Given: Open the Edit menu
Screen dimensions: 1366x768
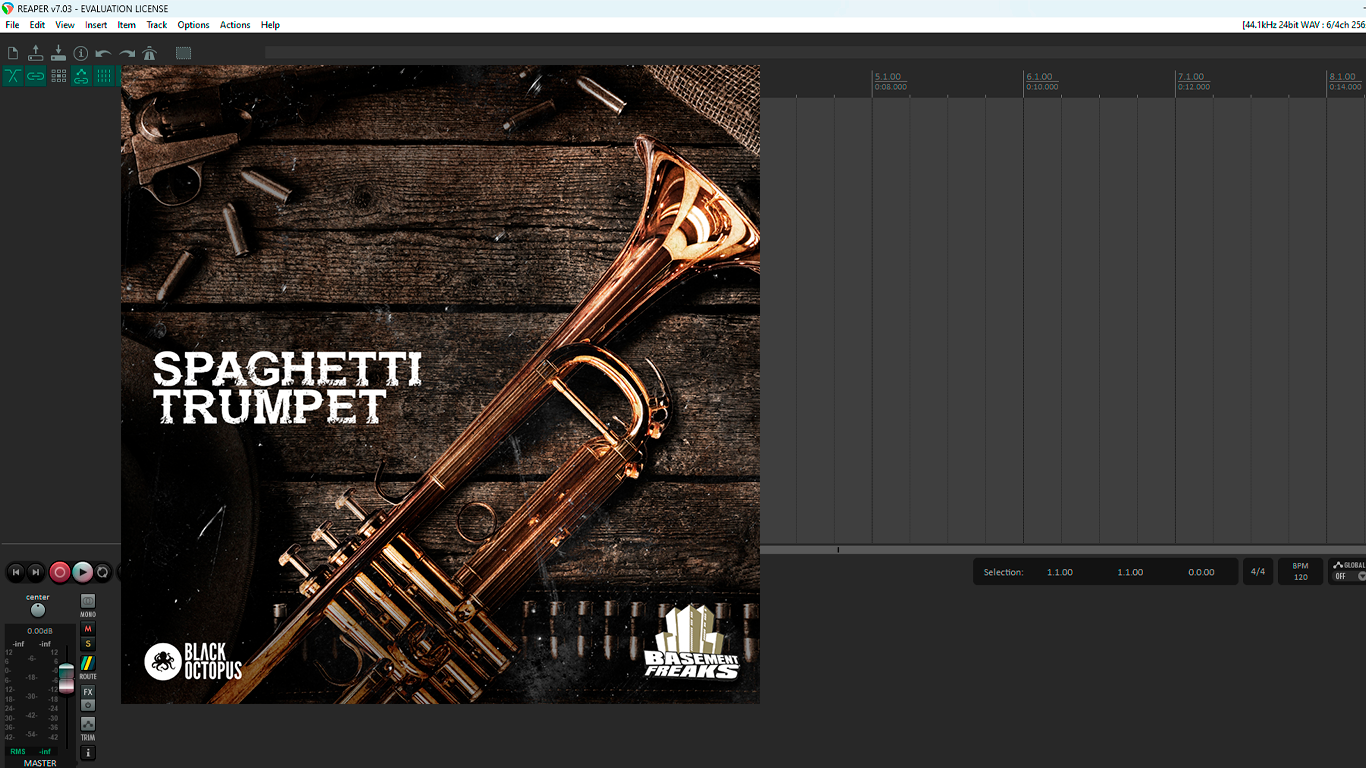Looking at the screenshot, I should [x=37, y=25].
